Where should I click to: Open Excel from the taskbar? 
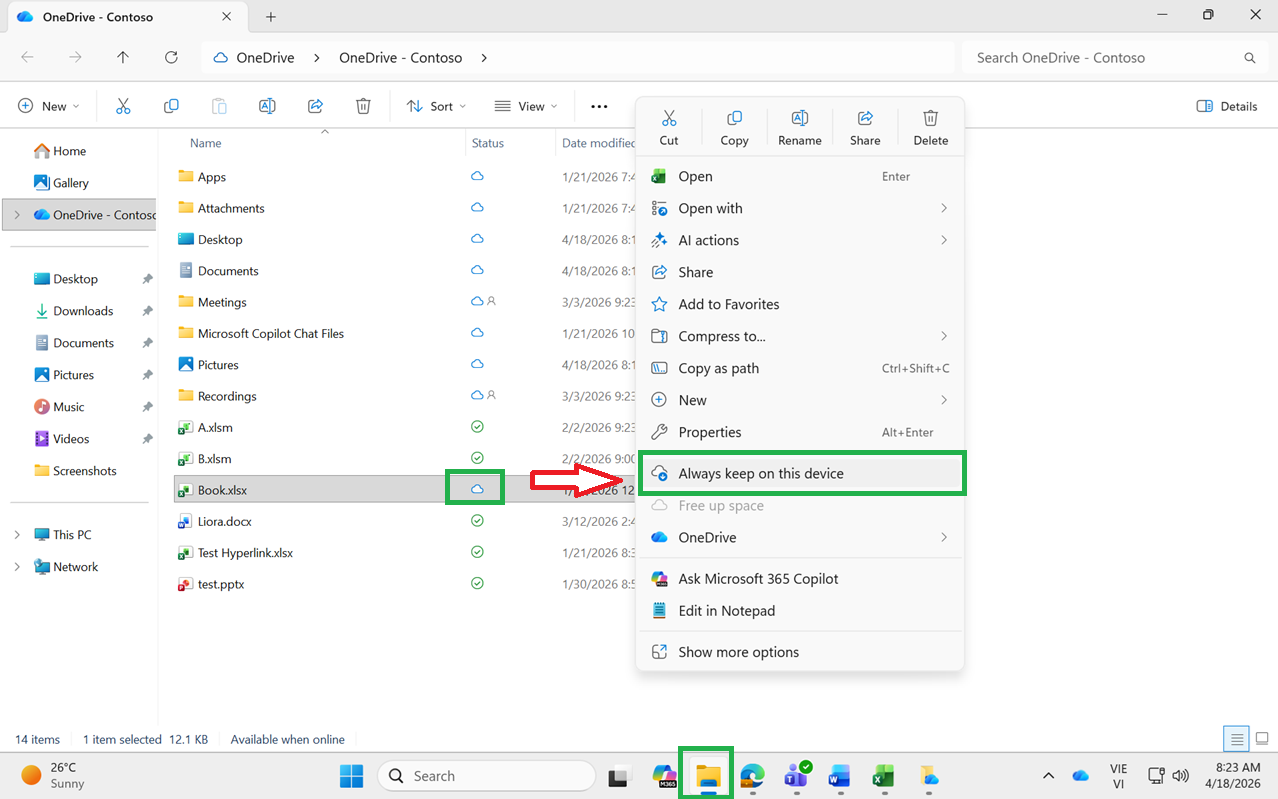(x=882, y=775)
